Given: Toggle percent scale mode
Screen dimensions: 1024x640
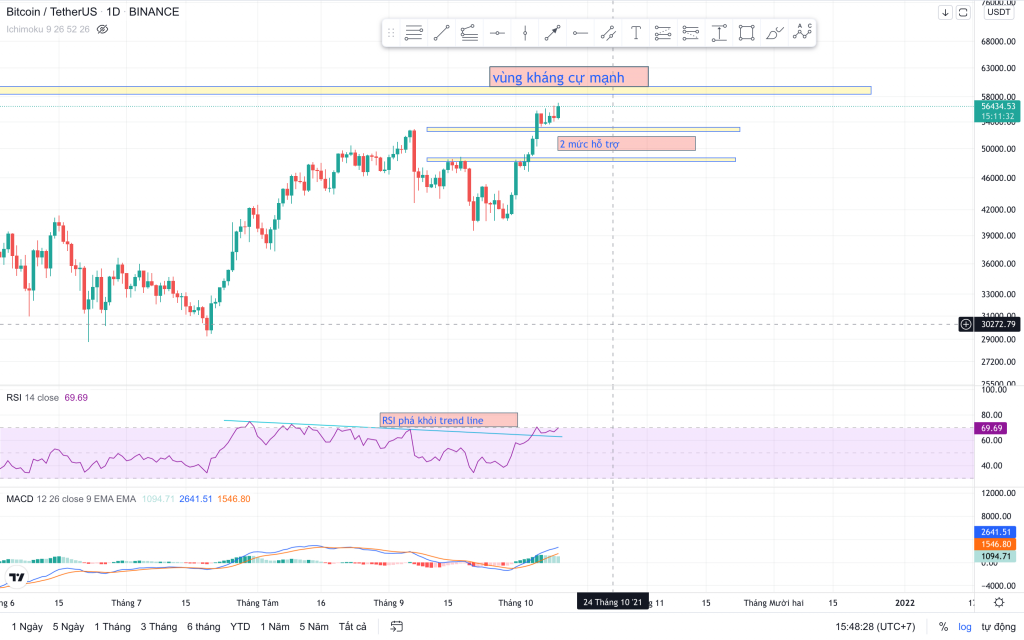Looking at the screenshot, I should tap(943, 627).
